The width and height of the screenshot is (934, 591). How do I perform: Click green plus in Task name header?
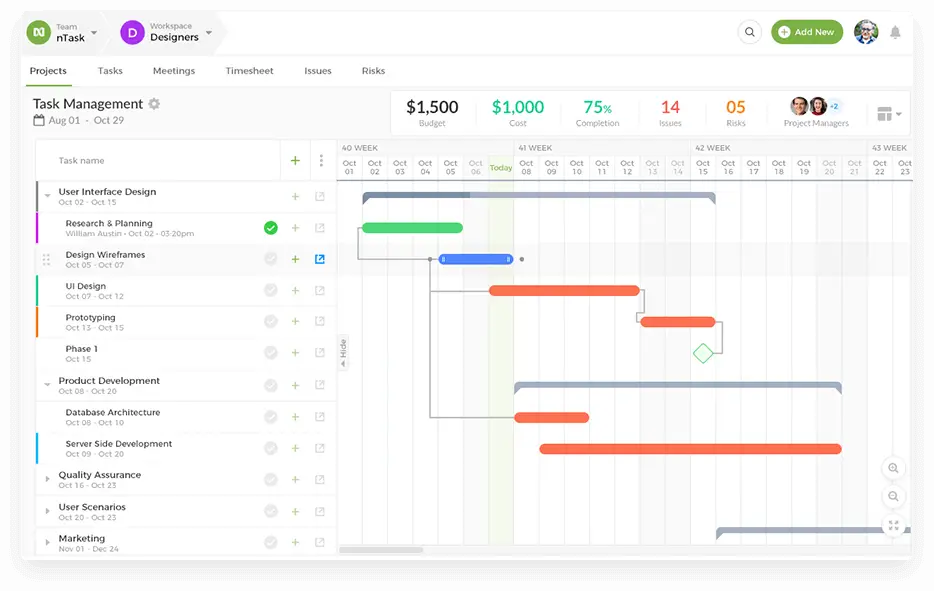tap(295, 161)
